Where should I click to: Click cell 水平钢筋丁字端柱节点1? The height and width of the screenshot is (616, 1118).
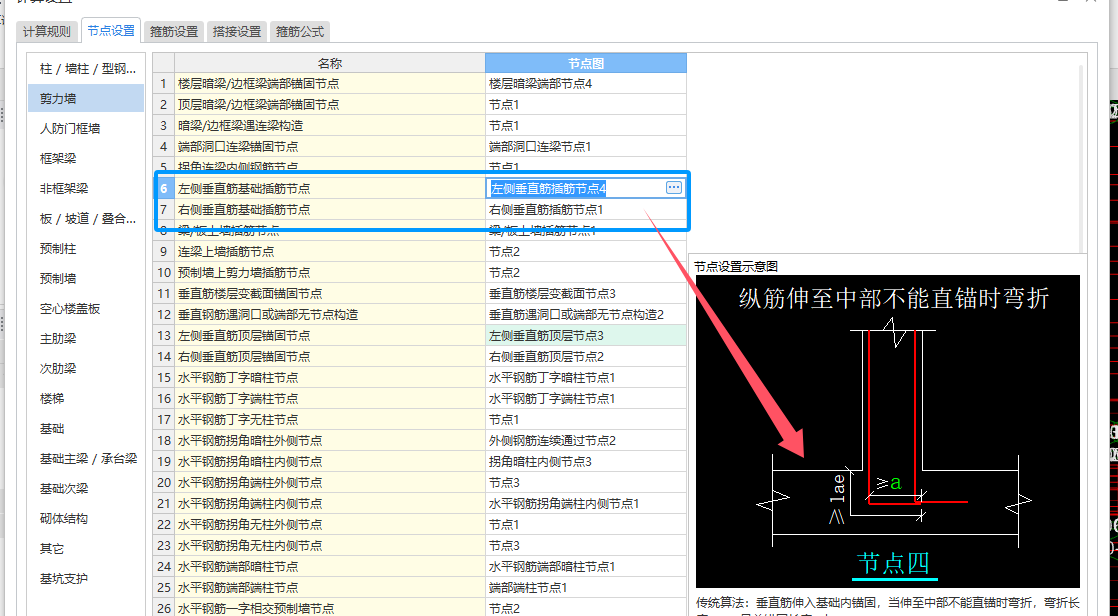click(x=585, y=399)
